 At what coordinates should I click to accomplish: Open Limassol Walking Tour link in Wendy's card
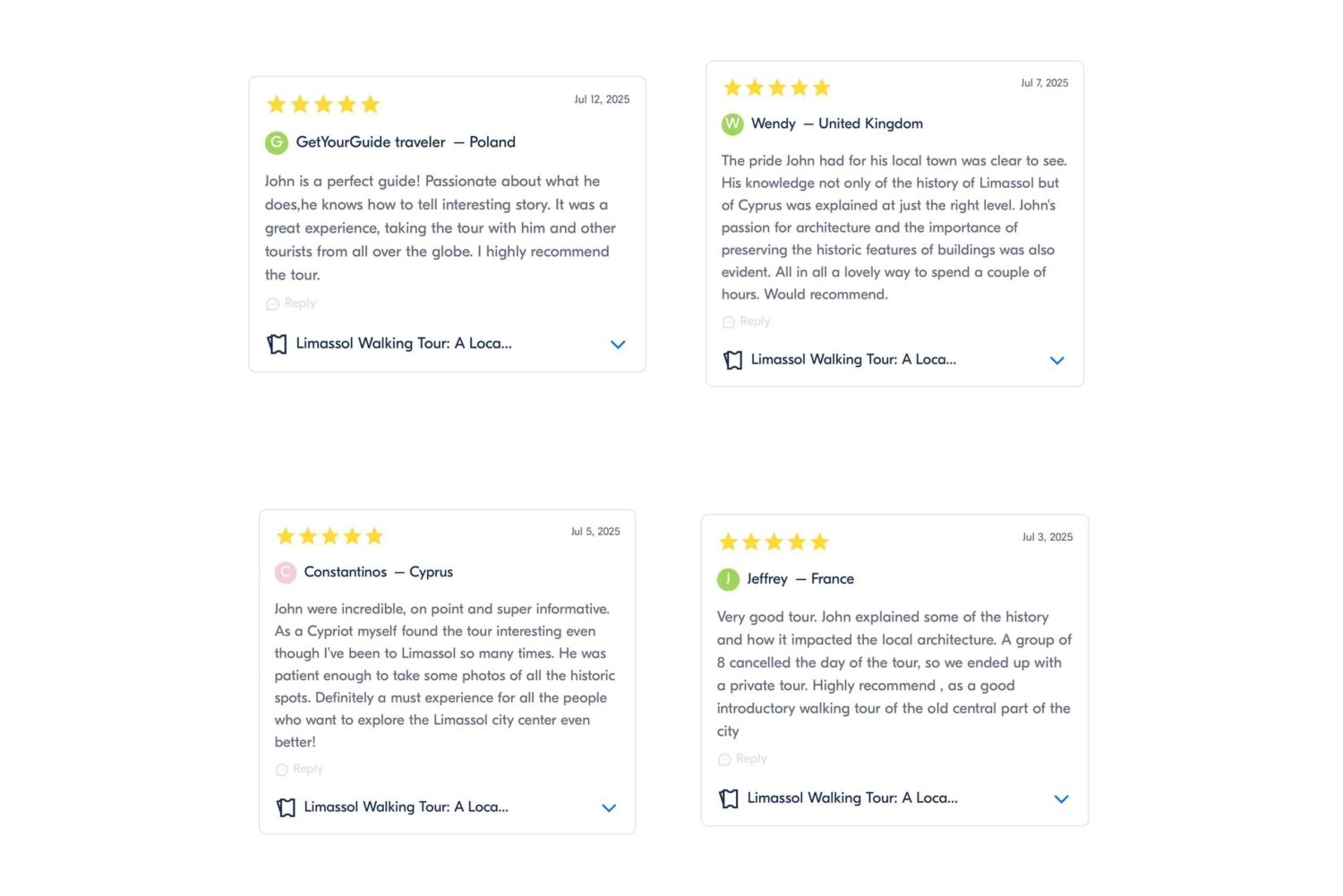(x=853, y=360)
